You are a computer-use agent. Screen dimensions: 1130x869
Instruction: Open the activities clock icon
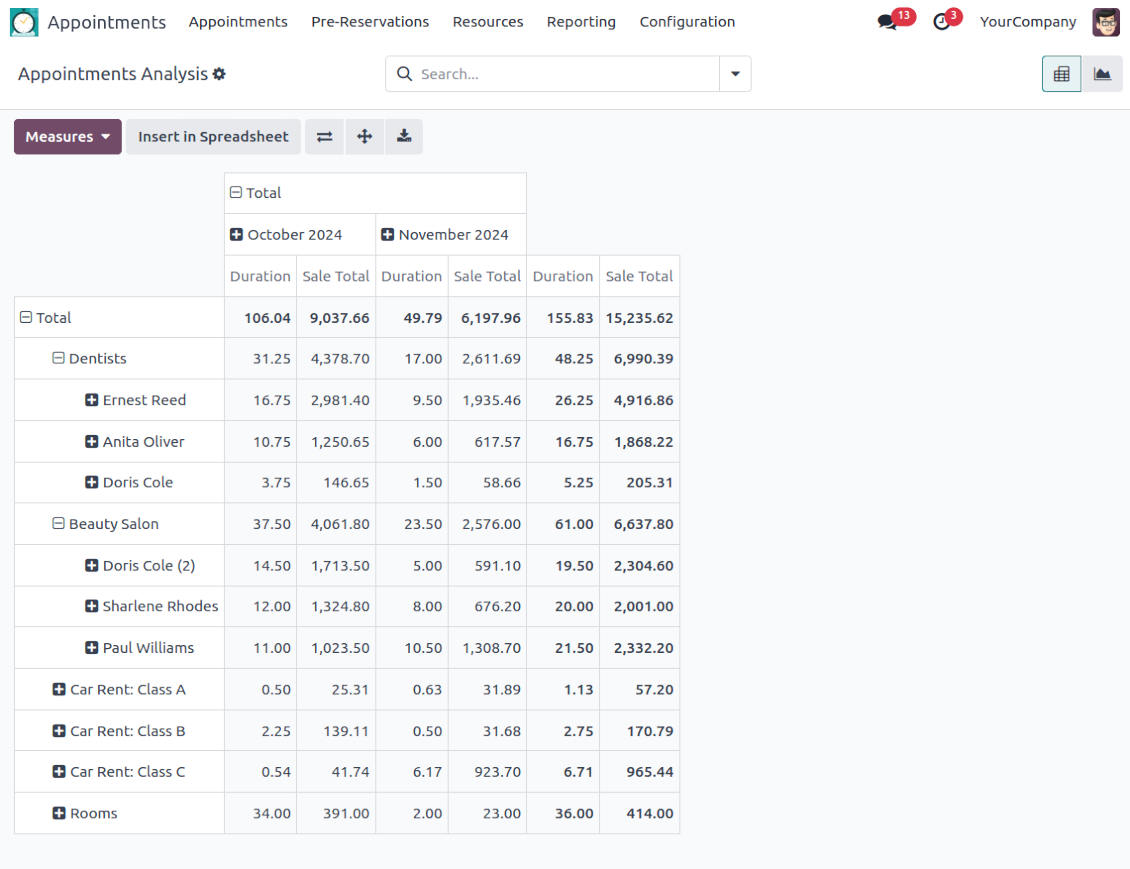coord(941,22)
